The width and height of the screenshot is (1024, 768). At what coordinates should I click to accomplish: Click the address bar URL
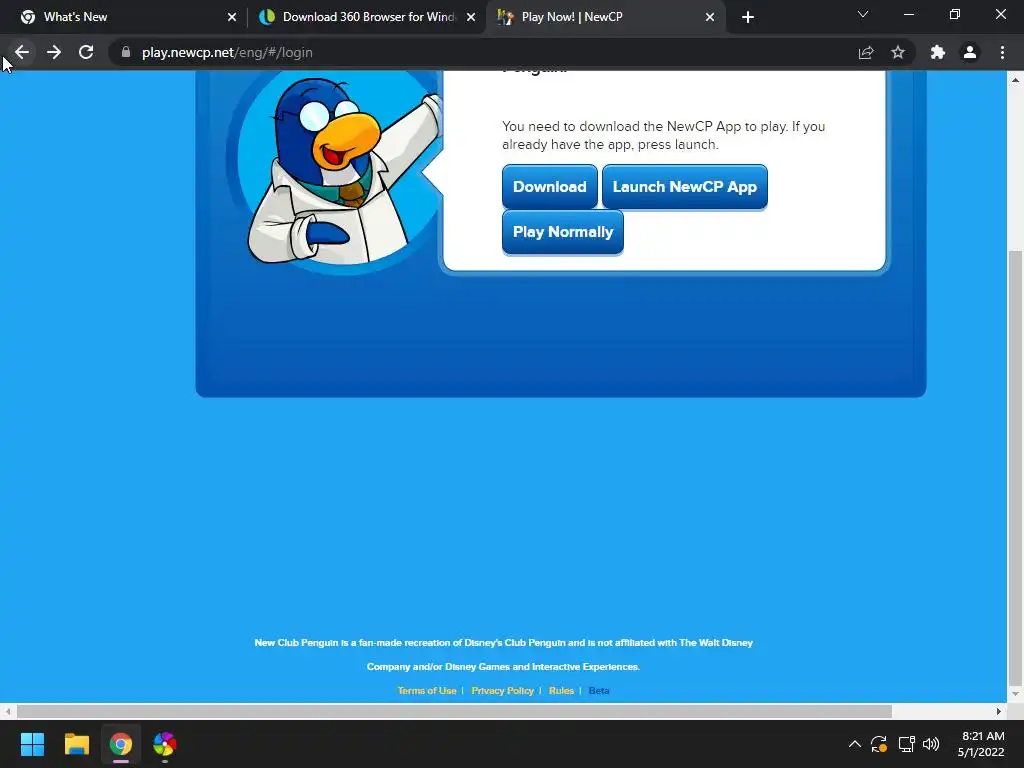pyautogui.click(x=227, y=52)
